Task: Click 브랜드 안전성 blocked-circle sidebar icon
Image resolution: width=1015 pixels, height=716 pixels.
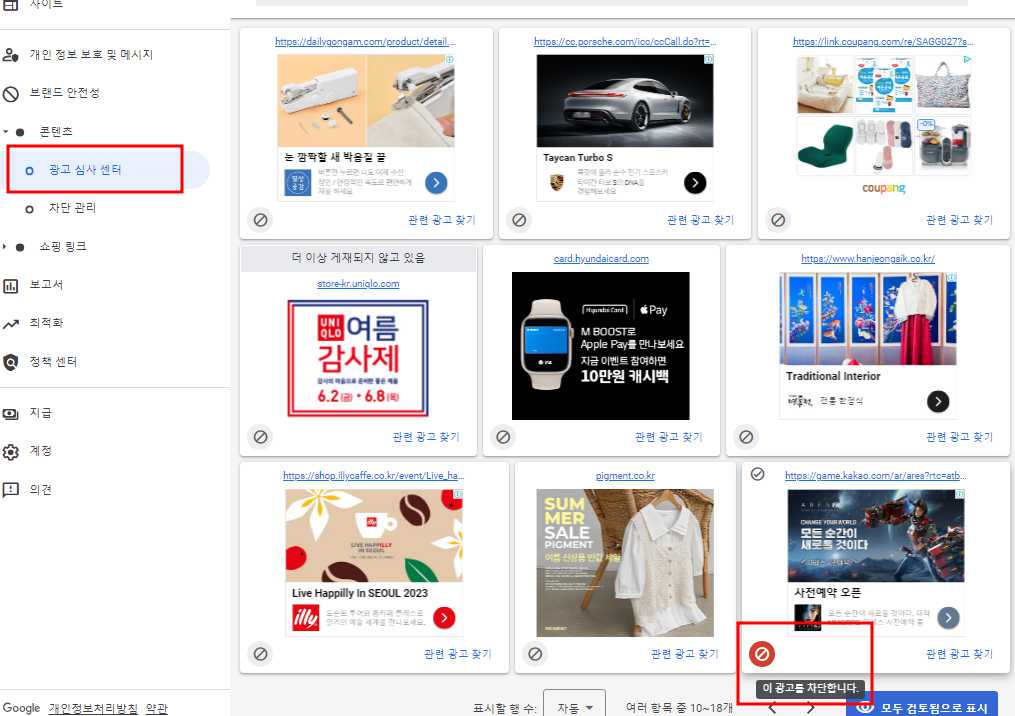Action: click(x=10, y=94)
